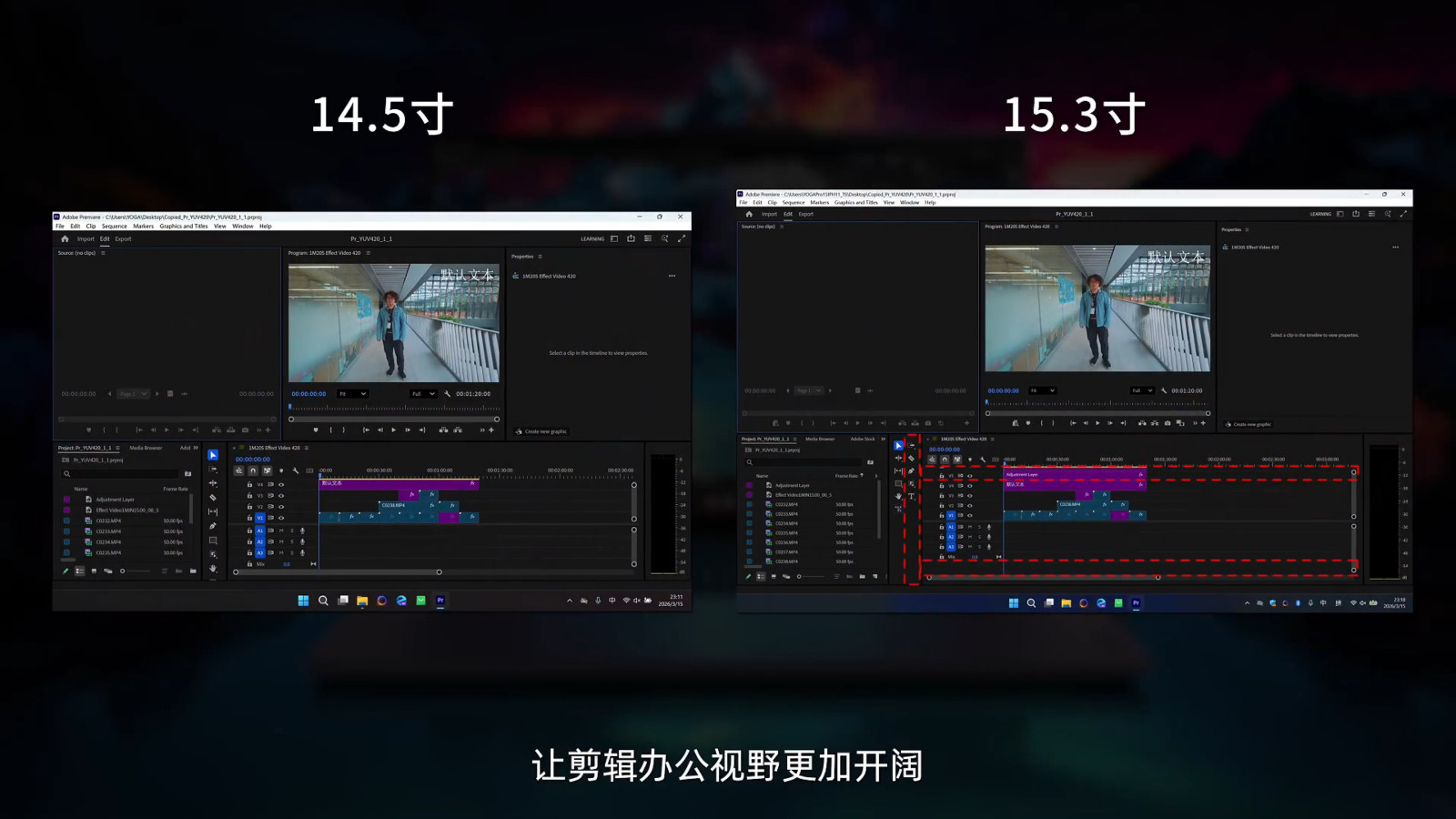The width and height of the screenshot is (1456, 819).
Task: Select the Razor tool in the 14.5寸 window
Action: [213, 498]
